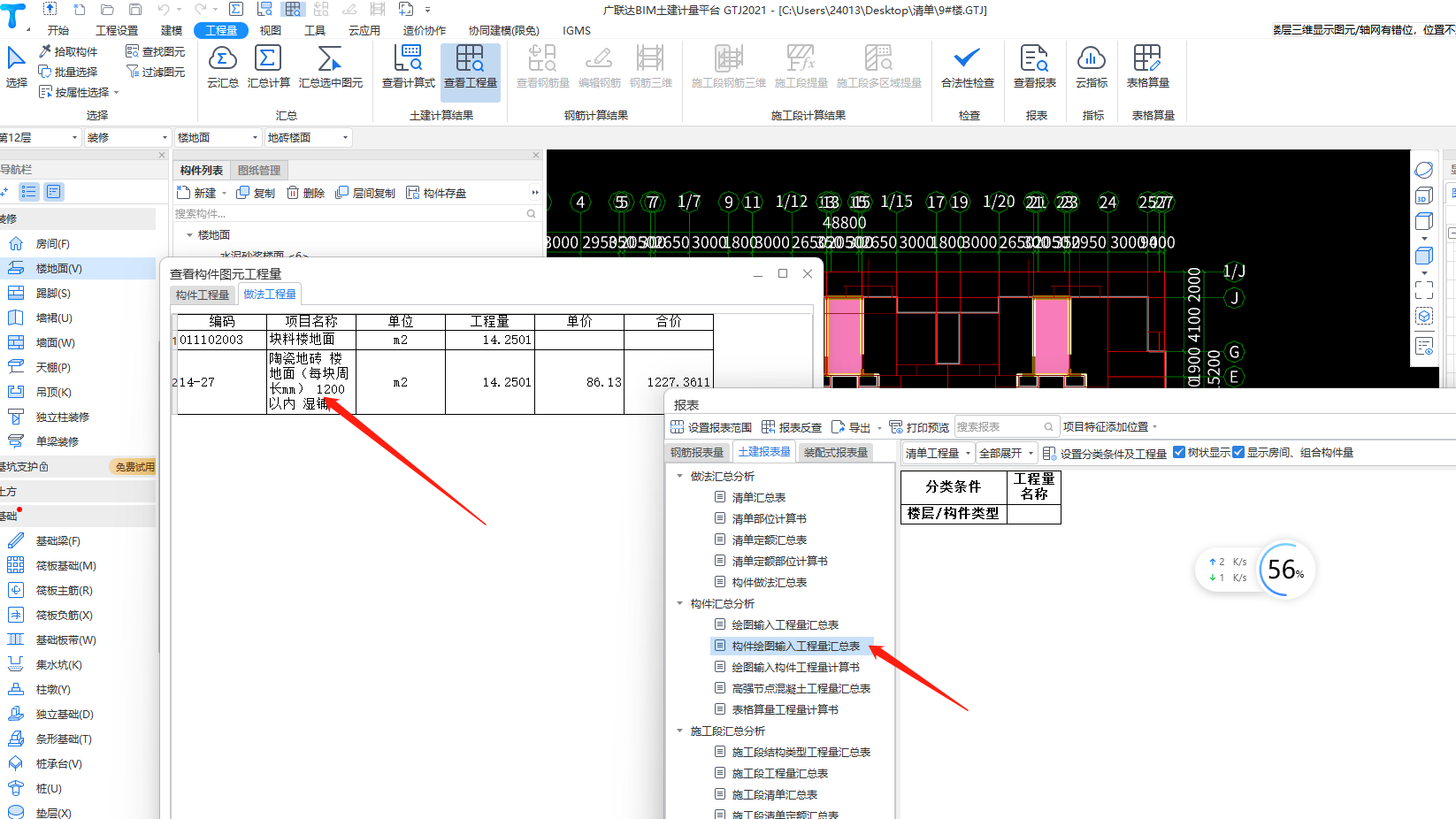Viewport: 1456px width, 819px height.
Task: Collapse the 施工段汇总分析 tree node
Action: (x=679, y=731)
